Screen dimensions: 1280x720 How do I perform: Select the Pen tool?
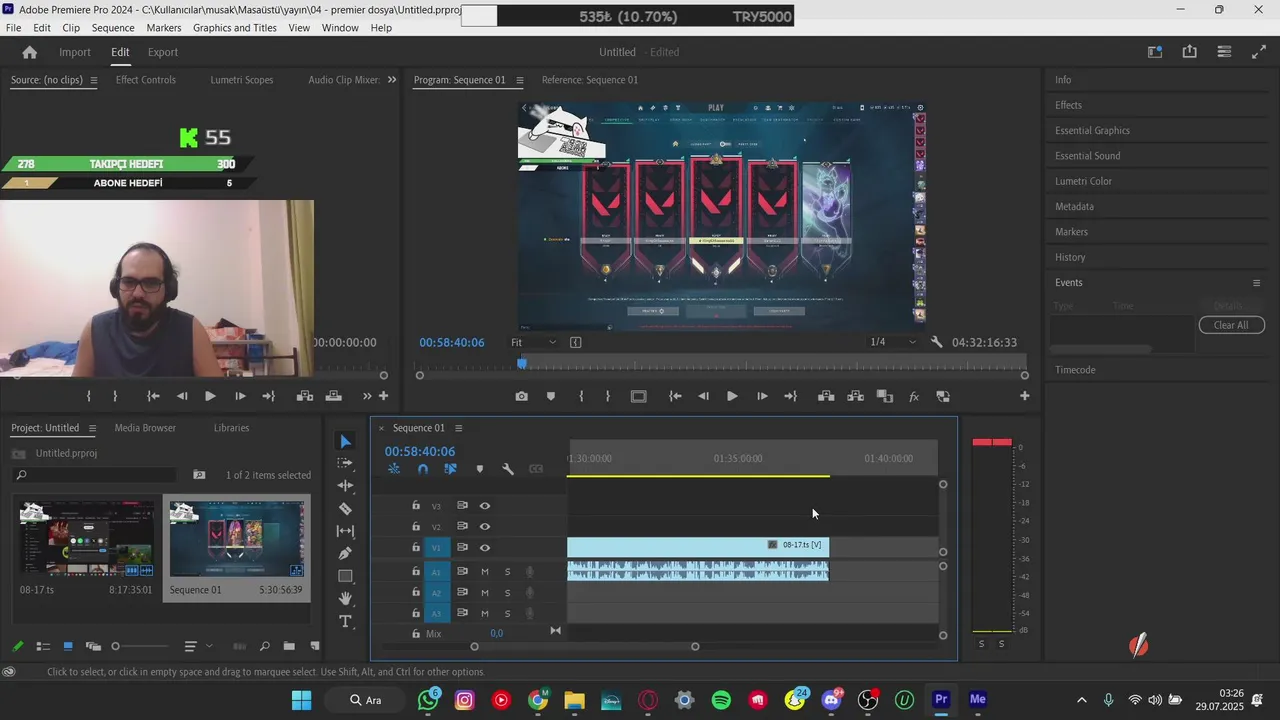[345, 553]
